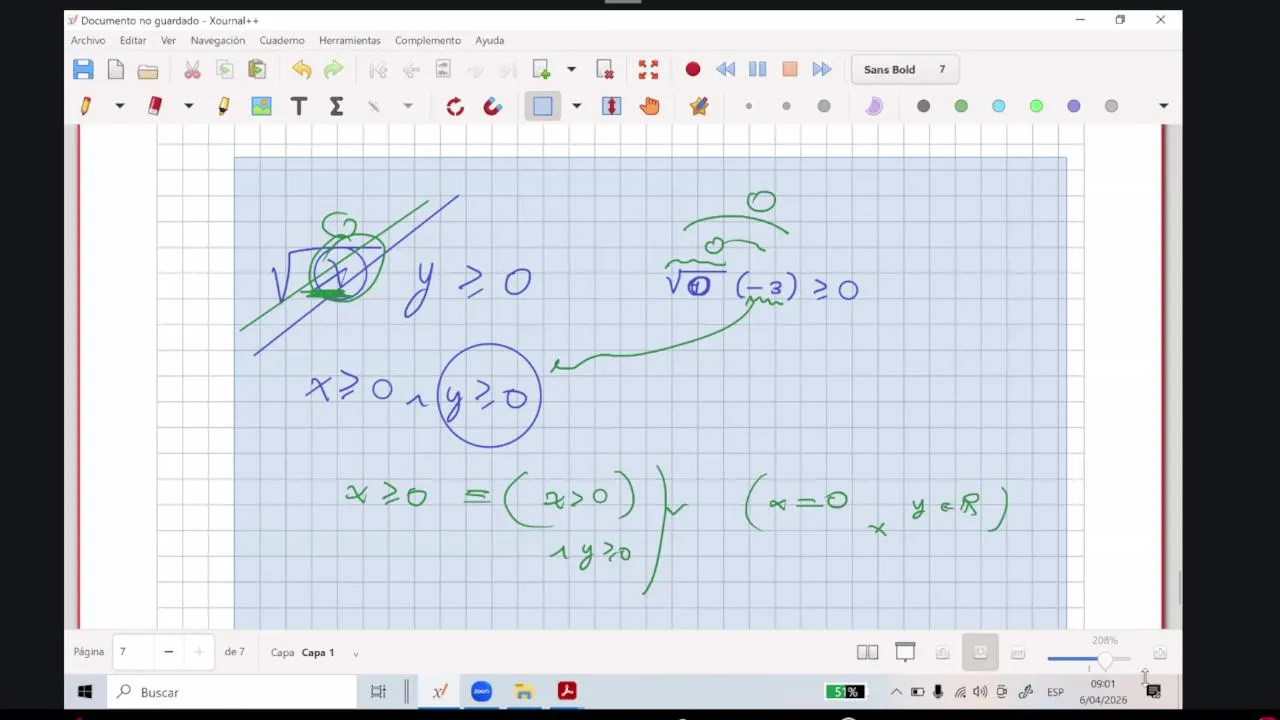1280x720 pixels.
Task: Start audio recording with the red circle
Action: [693, 69]
